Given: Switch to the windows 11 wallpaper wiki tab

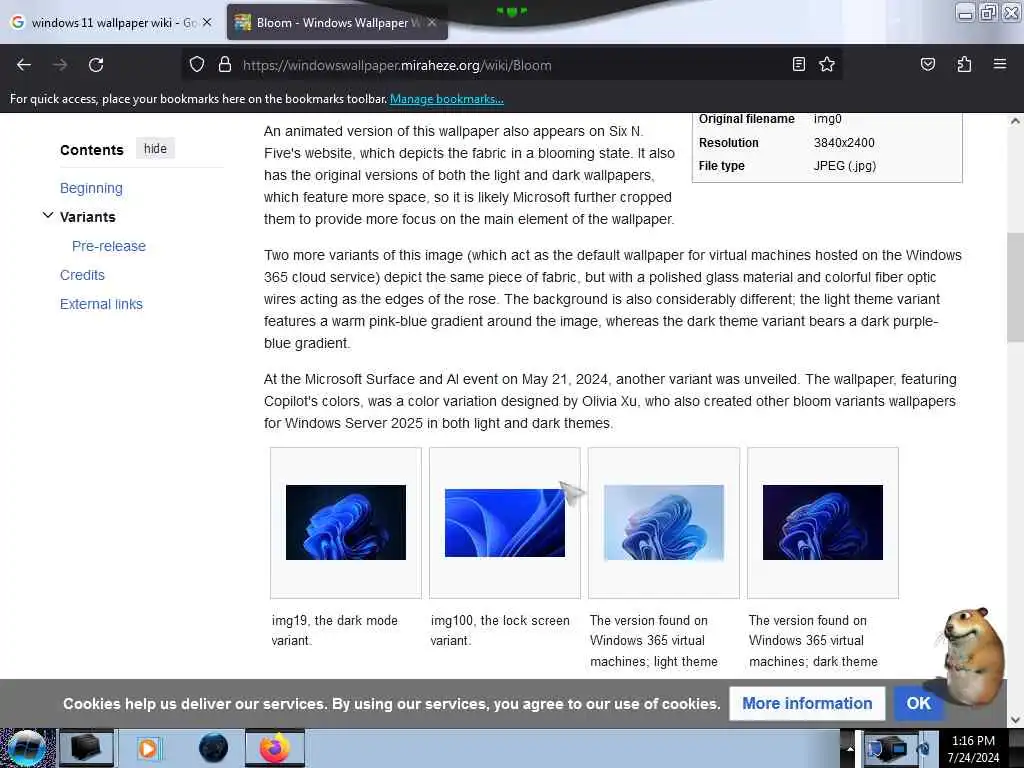Looking at the screenshot, I should (x=111, y=22).
